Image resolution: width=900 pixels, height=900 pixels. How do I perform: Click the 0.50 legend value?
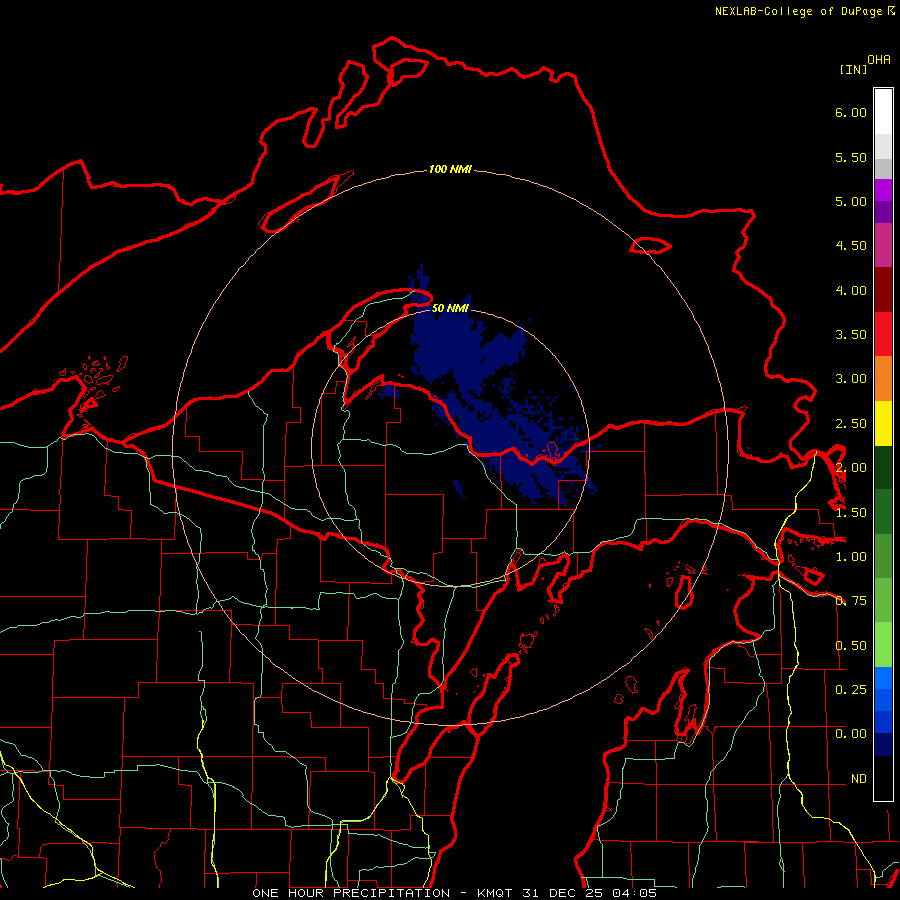(851, 646)
